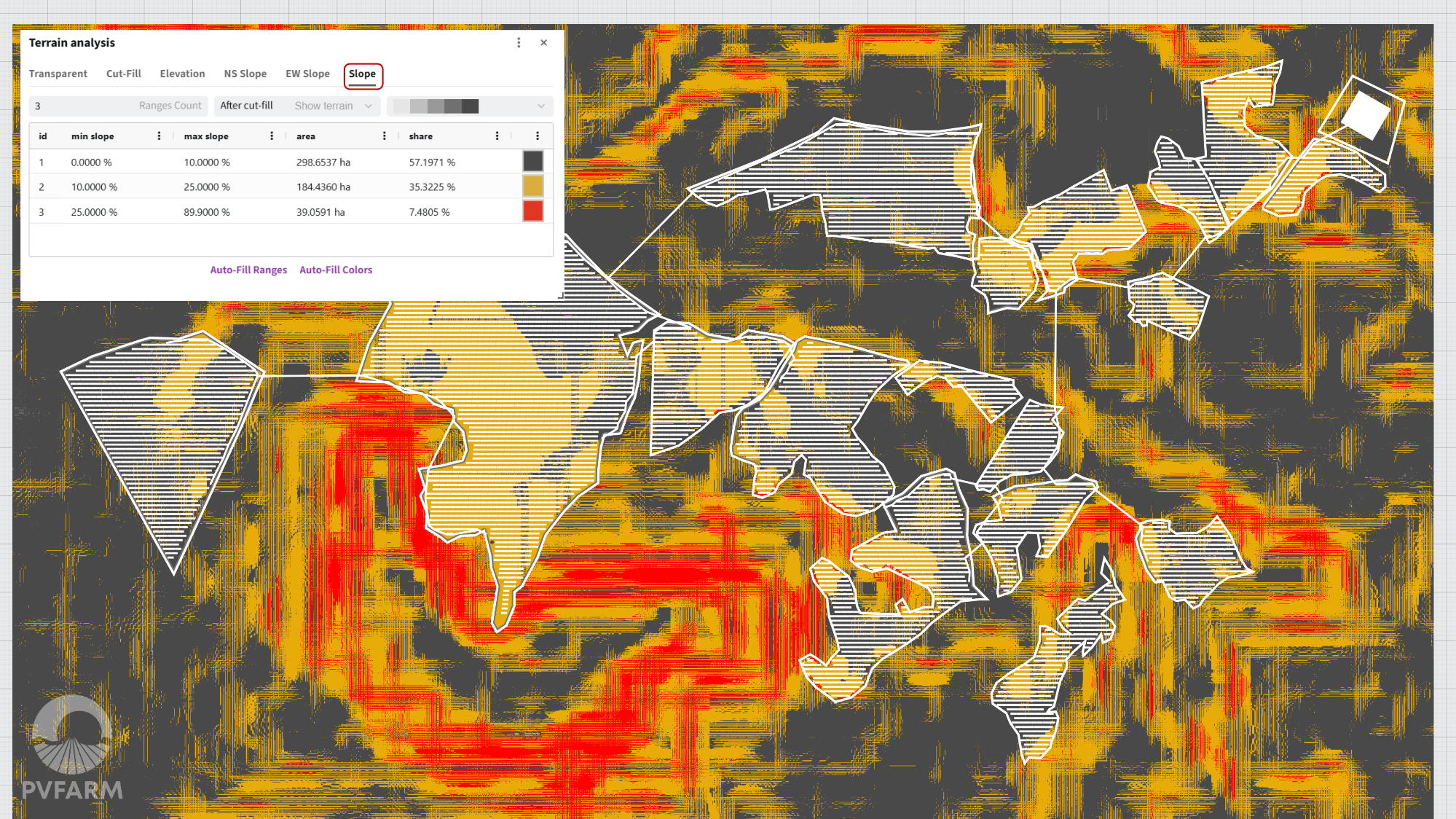Open max slope column menu
Screen dimensions: 1456x819
(x=272, y=136)
